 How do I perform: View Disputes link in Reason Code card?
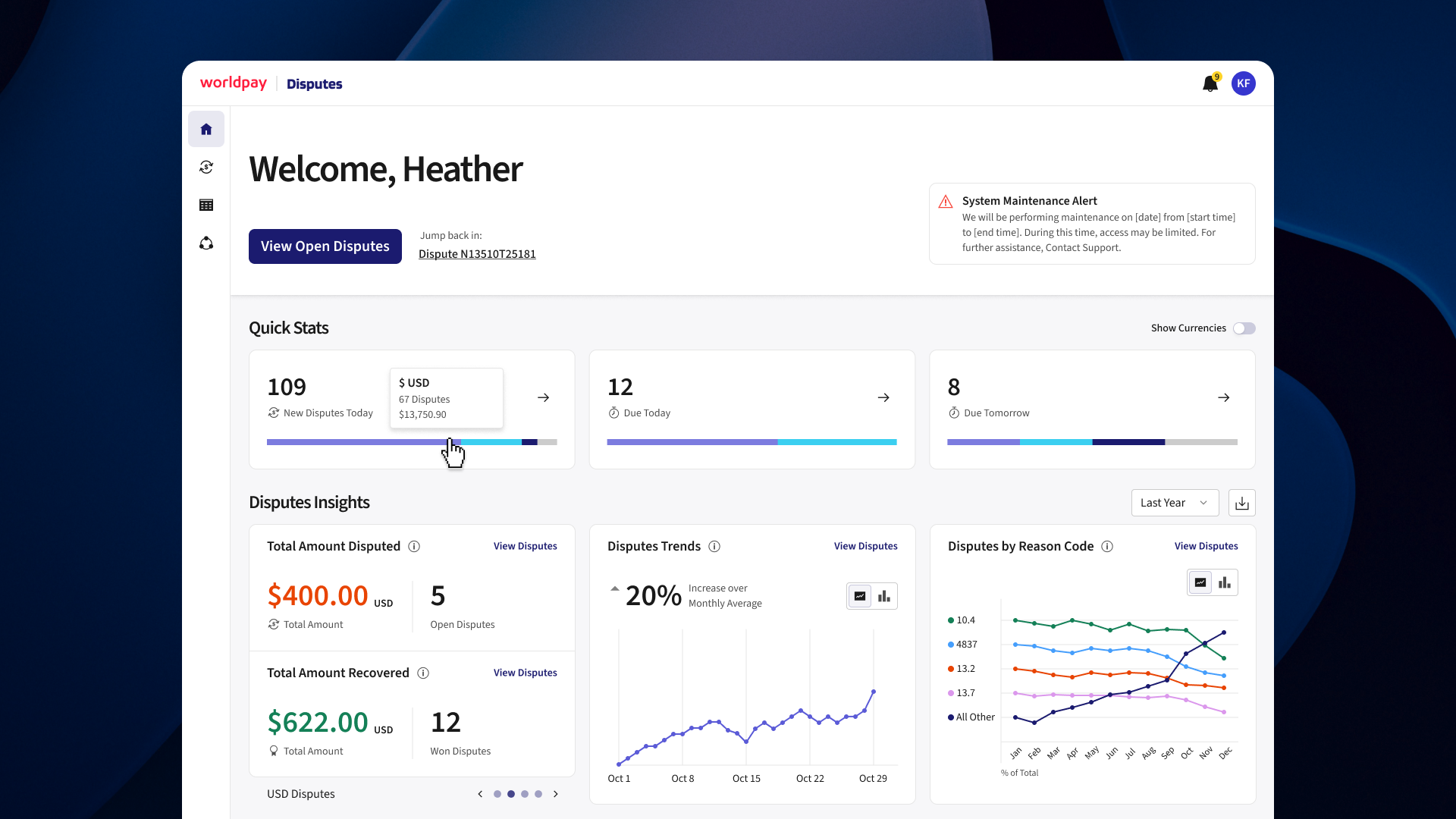[x=1207, y=547]
